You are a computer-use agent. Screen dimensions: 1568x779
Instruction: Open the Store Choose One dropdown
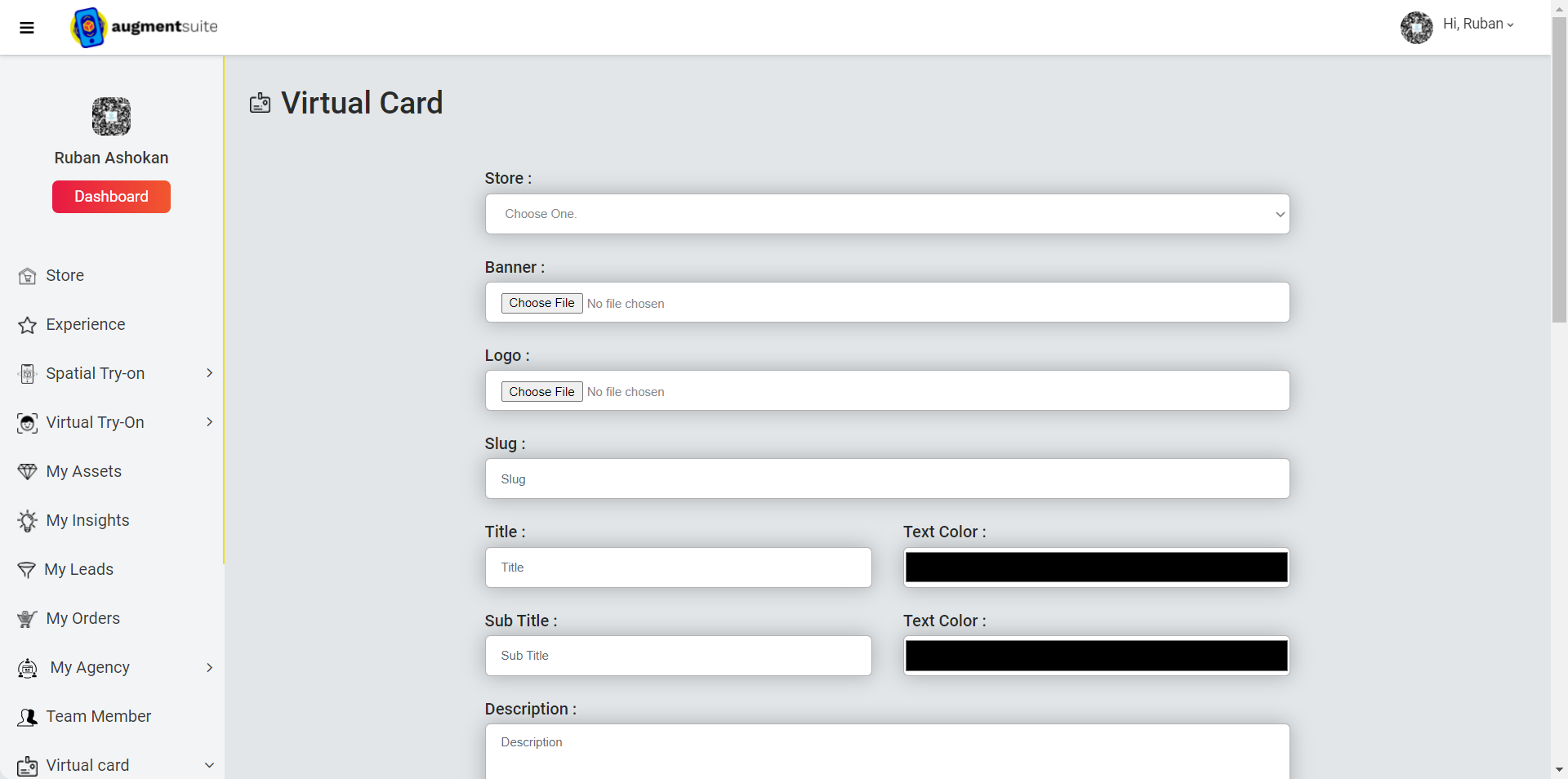click(887, 214)
